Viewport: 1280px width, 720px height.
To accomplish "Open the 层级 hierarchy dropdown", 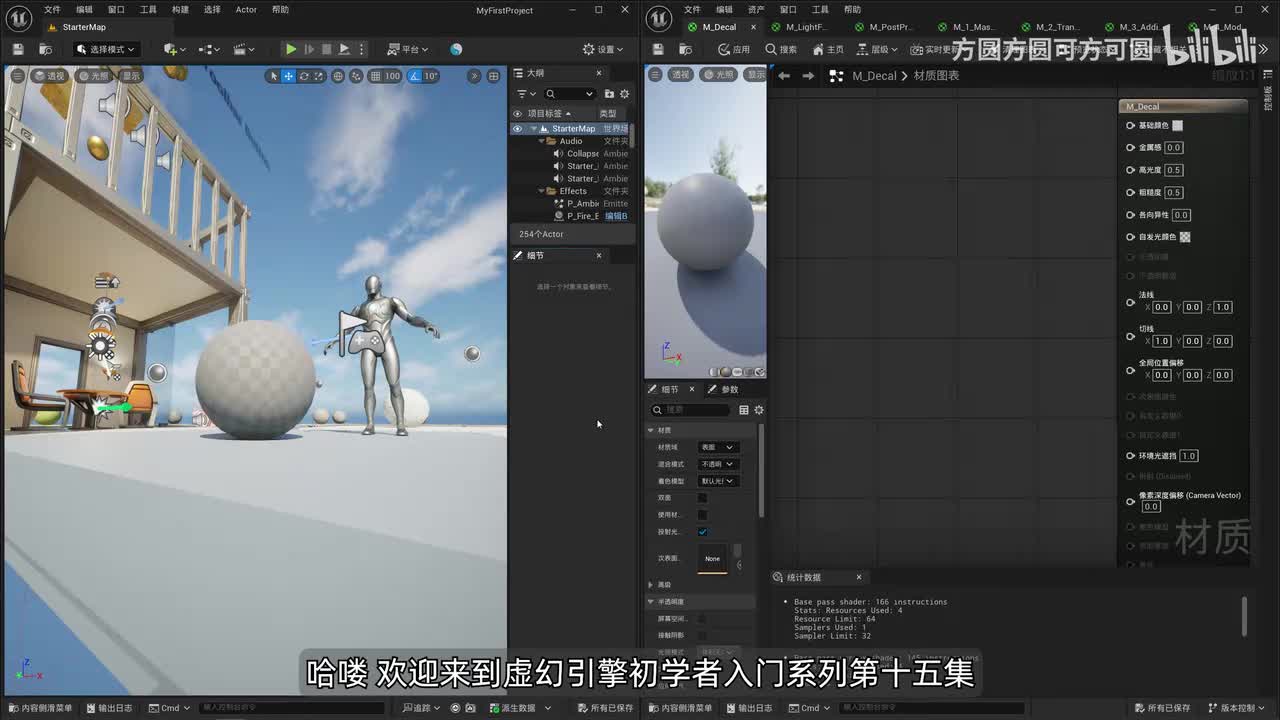I will coord(877,49).
